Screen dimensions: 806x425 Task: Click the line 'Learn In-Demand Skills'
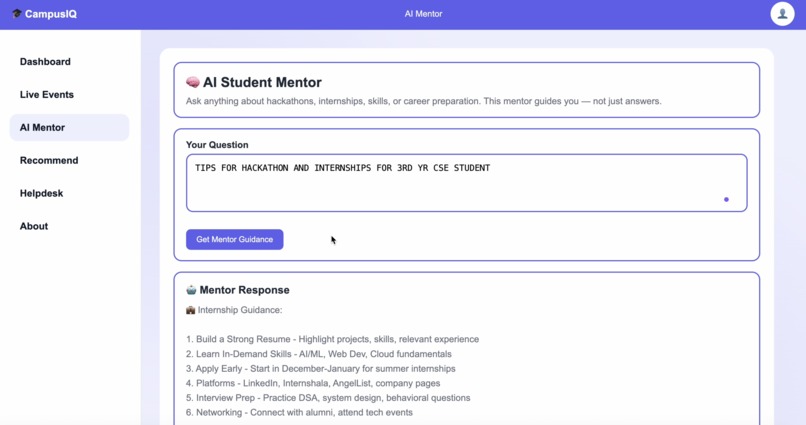(319, 354)
